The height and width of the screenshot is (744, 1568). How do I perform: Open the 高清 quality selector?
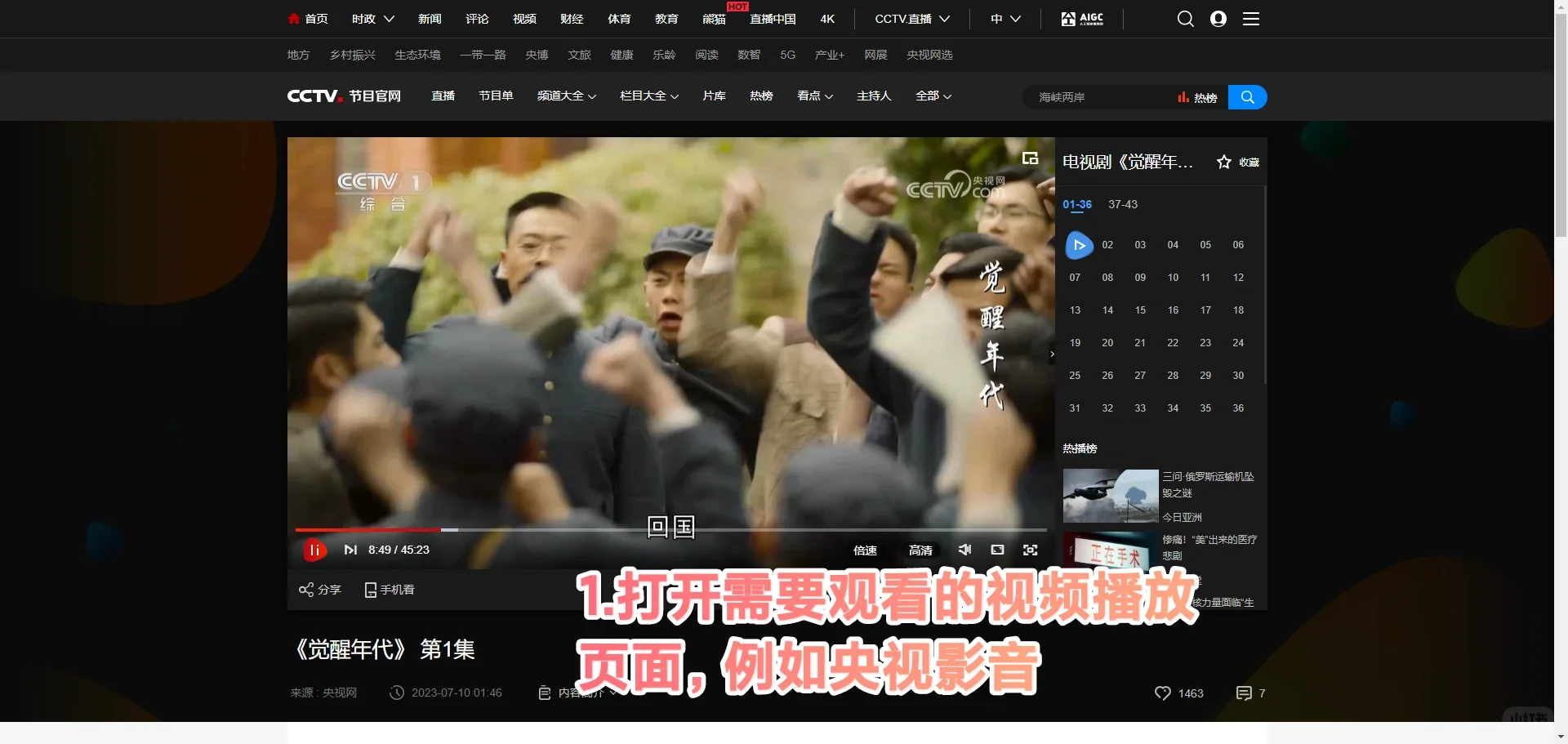point(920,550)
